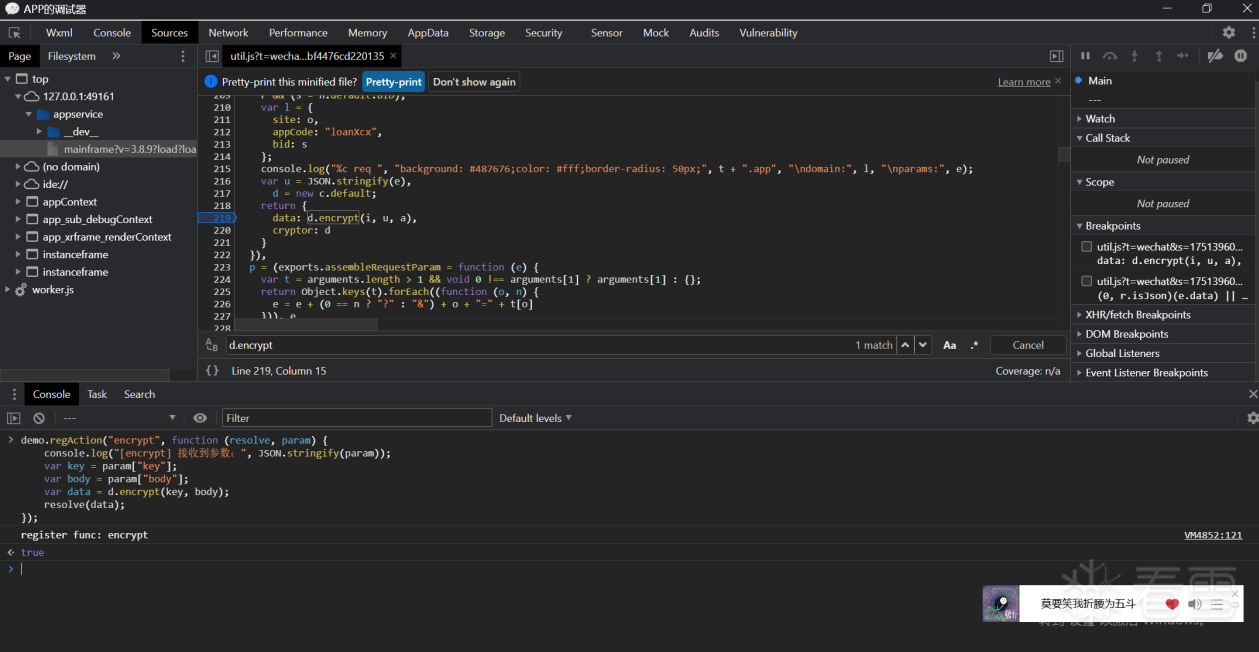
Task: Enable the d.encrypt breakpoint checkbox
Action: point(1086,247)
